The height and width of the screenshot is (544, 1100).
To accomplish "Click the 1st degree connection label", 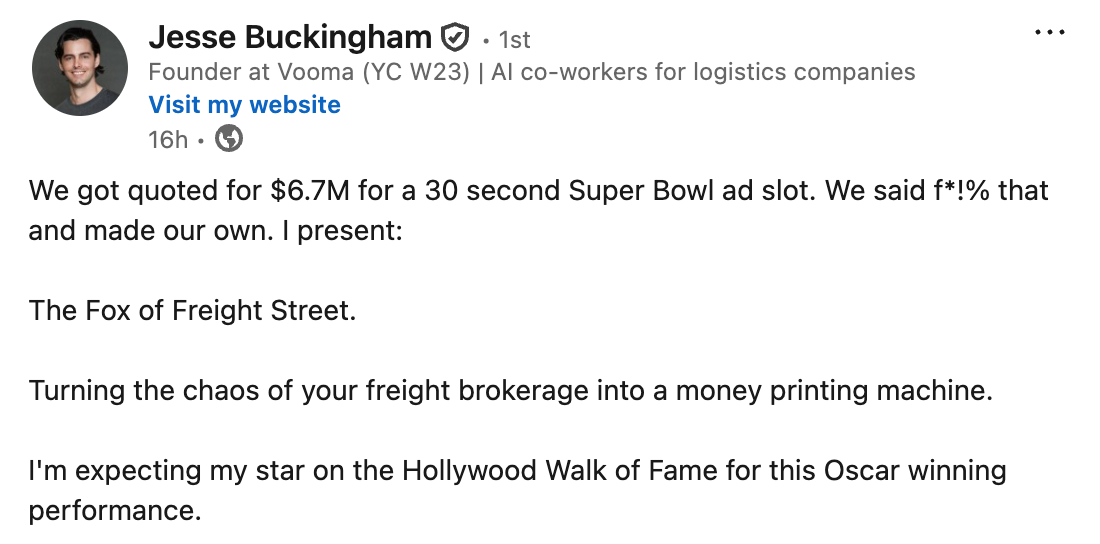I will (514, 40).
